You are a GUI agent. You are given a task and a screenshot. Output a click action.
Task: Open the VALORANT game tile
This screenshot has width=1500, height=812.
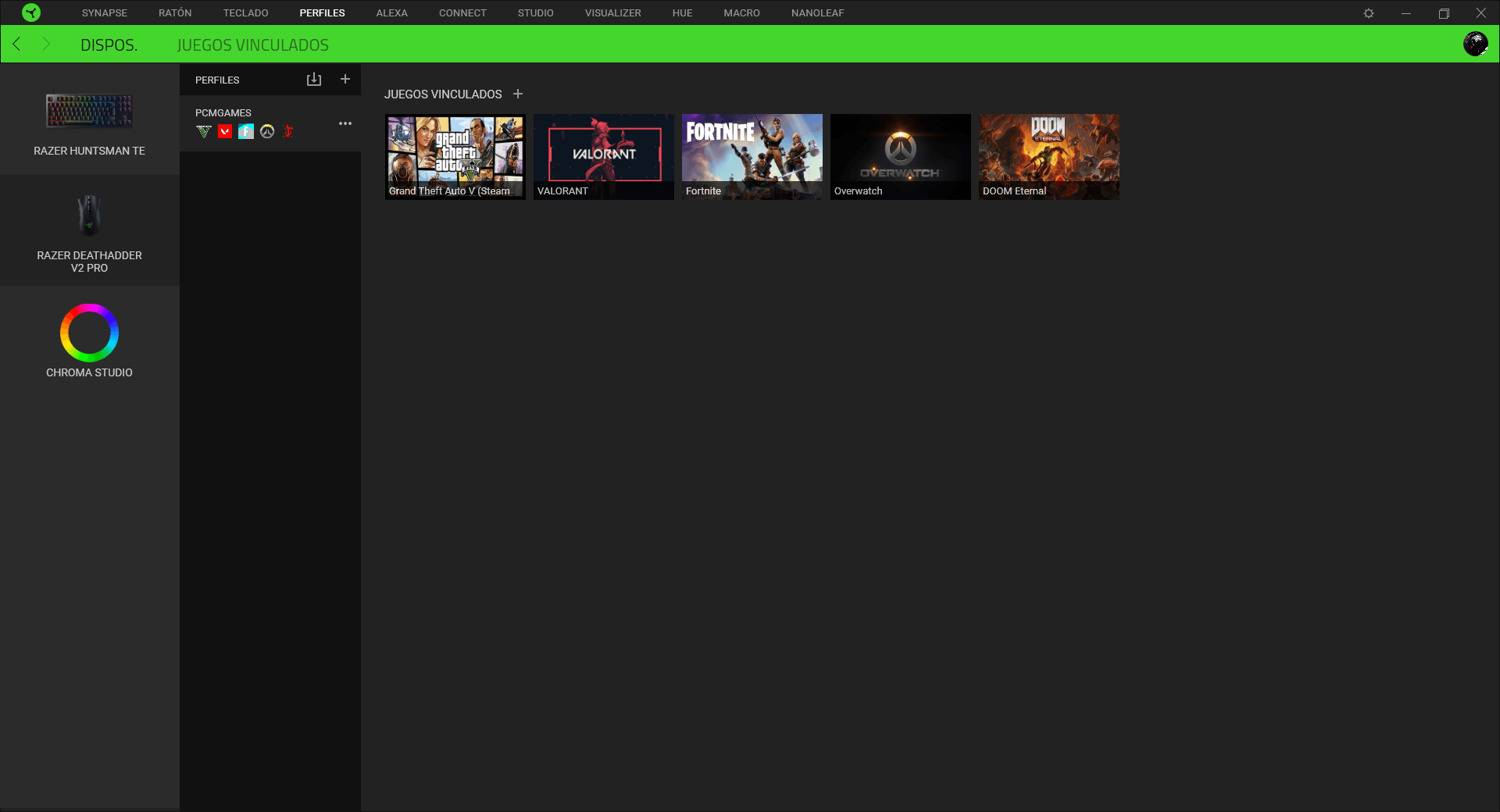pyautogui.click(x=604, y=156)
